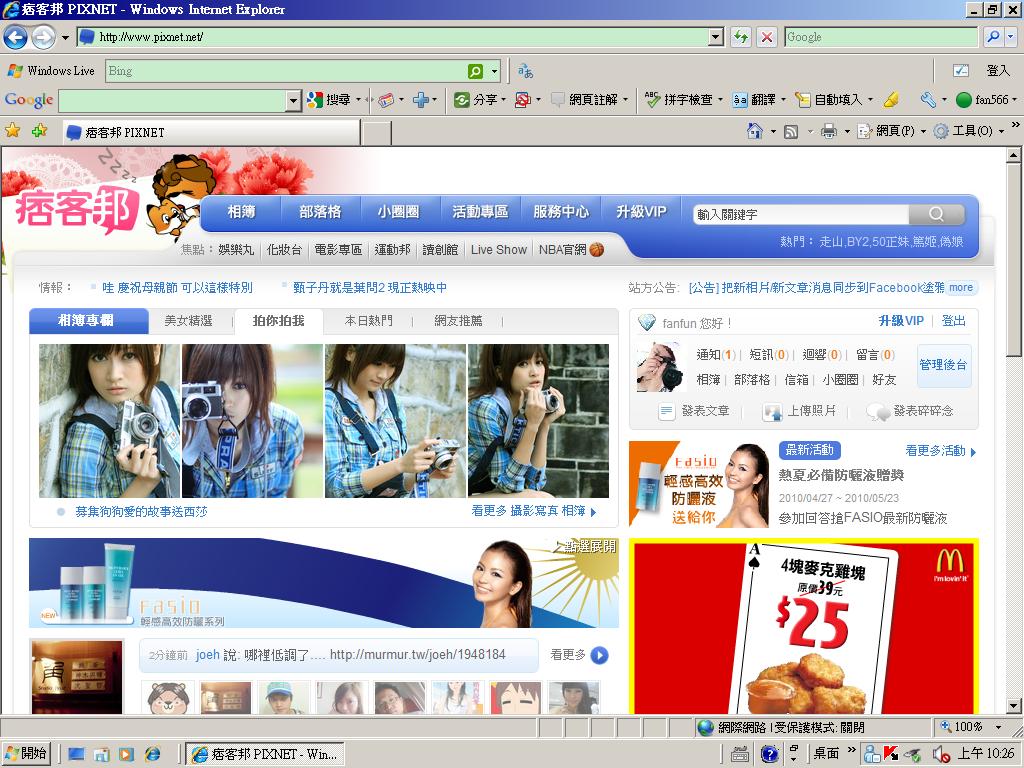Viewport: 1024px width, 768px height.
Task: Open the address bar URL dropdown
Action: click(716, 37)
